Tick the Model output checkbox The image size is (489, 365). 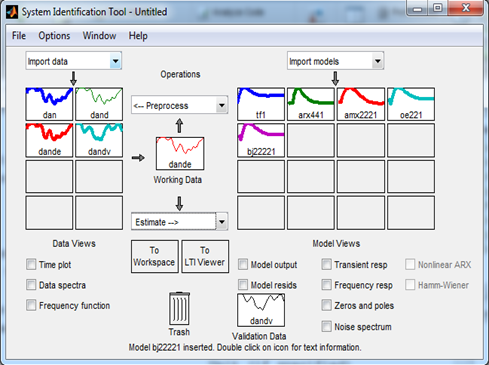tap(243, 265)
